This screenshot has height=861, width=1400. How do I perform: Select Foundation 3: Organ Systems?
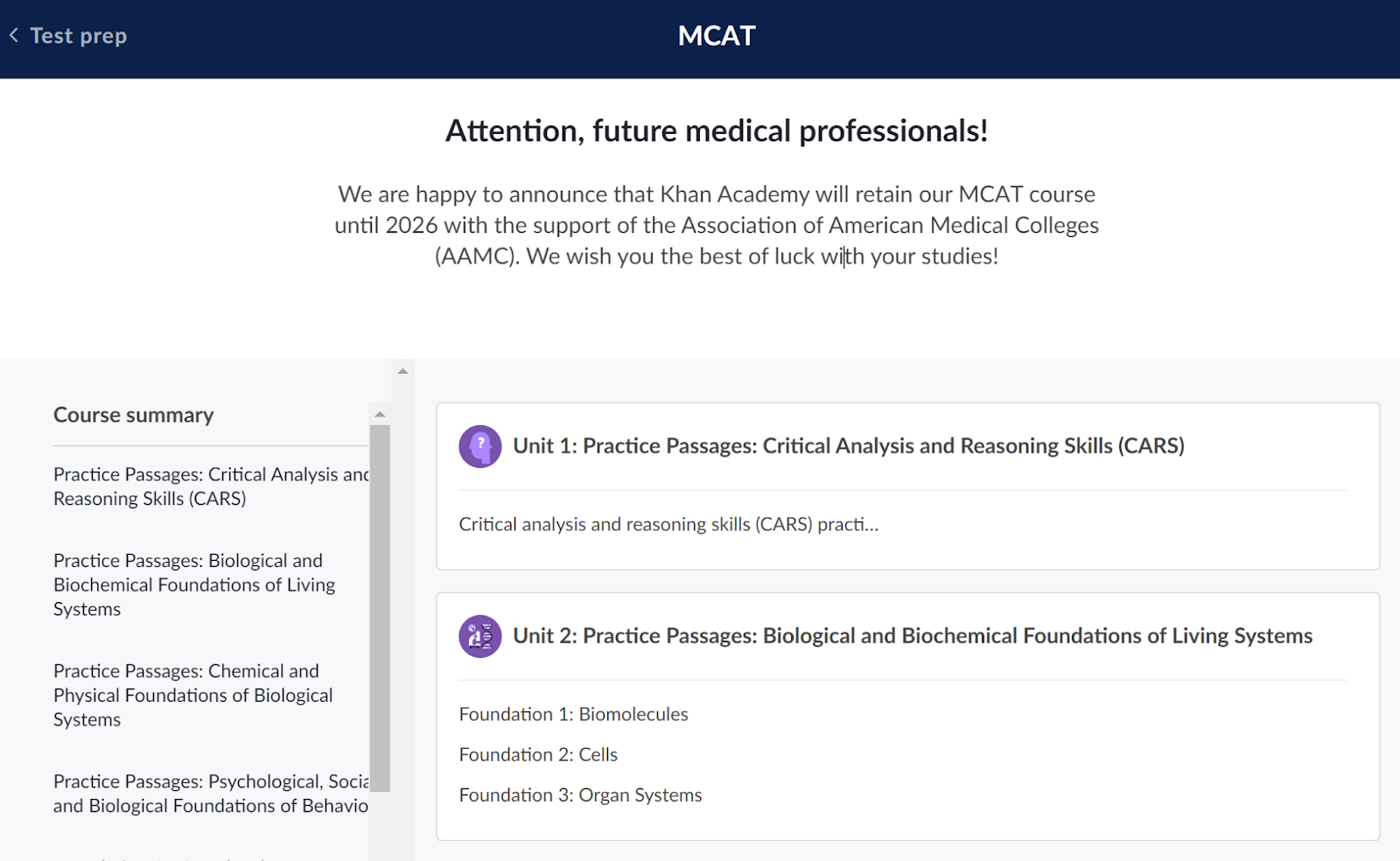coord(580,794)
